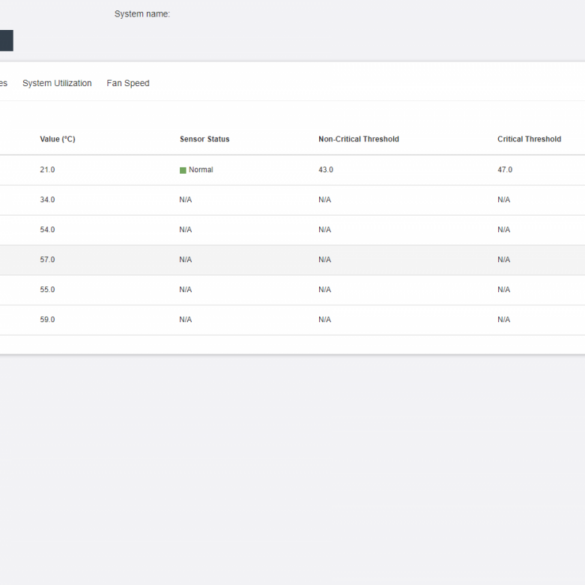This screenshot has height=585, width=585.
Task: Click the 43.0 non-critical threshold value
Action: pyautogui.click(x=326, y=170)
